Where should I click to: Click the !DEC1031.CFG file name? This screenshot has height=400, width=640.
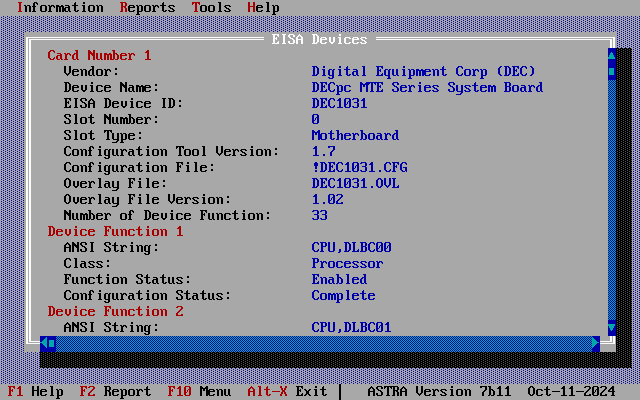pos(359,167)
